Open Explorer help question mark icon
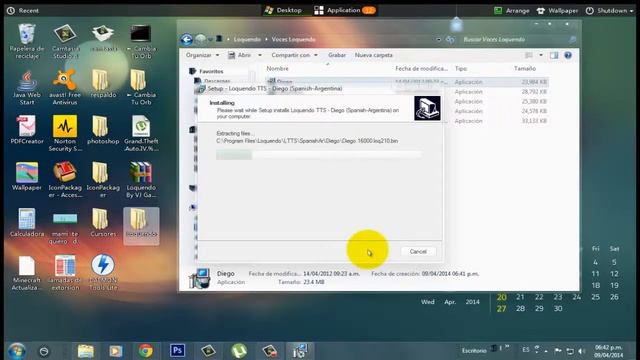The image size is (640, 360). (x=568, y=55)
